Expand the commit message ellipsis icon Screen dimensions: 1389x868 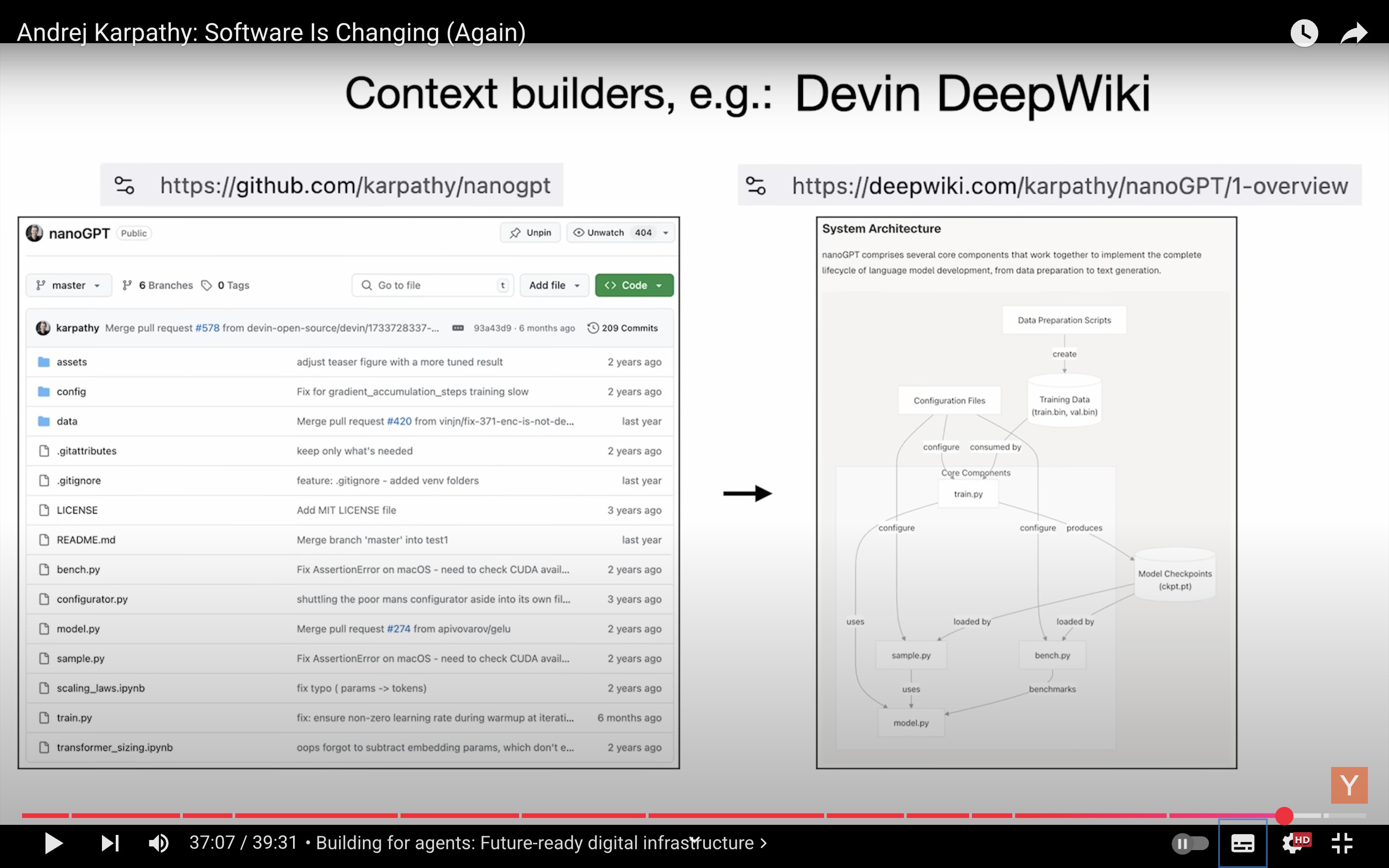tap(458, 328)
